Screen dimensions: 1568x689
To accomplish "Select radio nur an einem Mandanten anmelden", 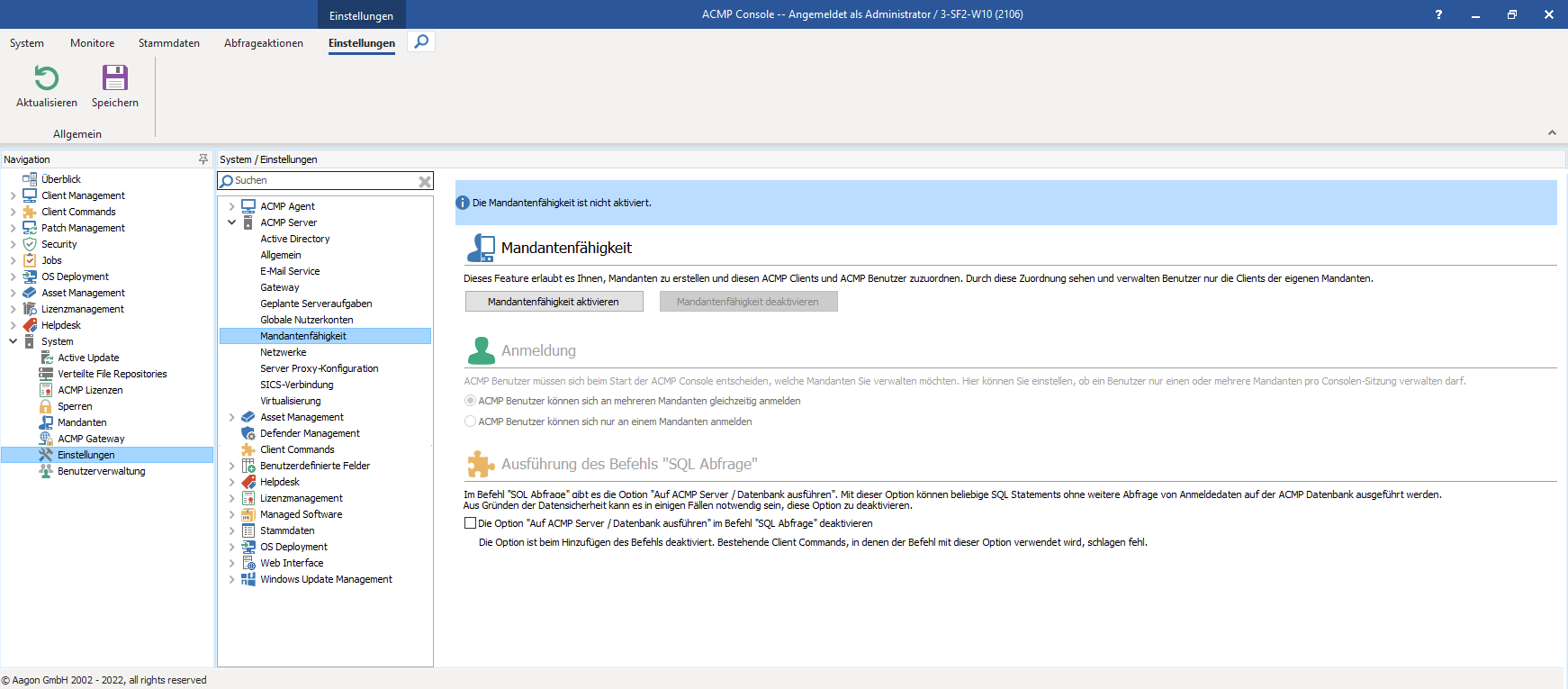I will [x=470, y=422].
